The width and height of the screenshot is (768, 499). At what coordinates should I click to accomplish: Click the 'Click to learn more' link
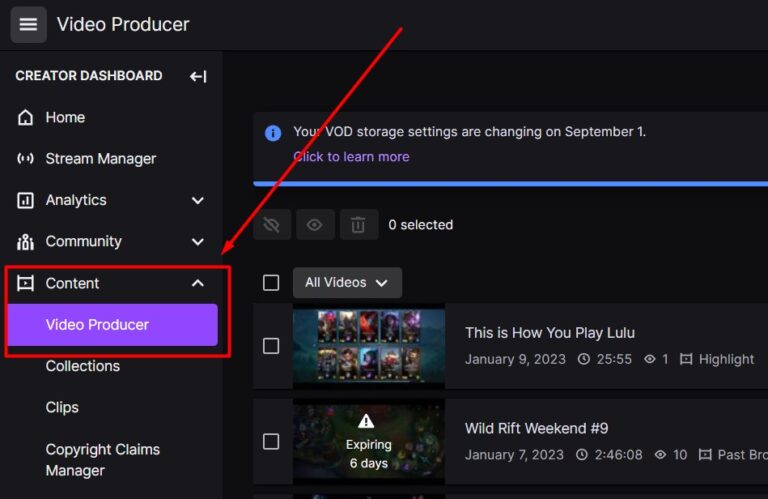point(351,157)
